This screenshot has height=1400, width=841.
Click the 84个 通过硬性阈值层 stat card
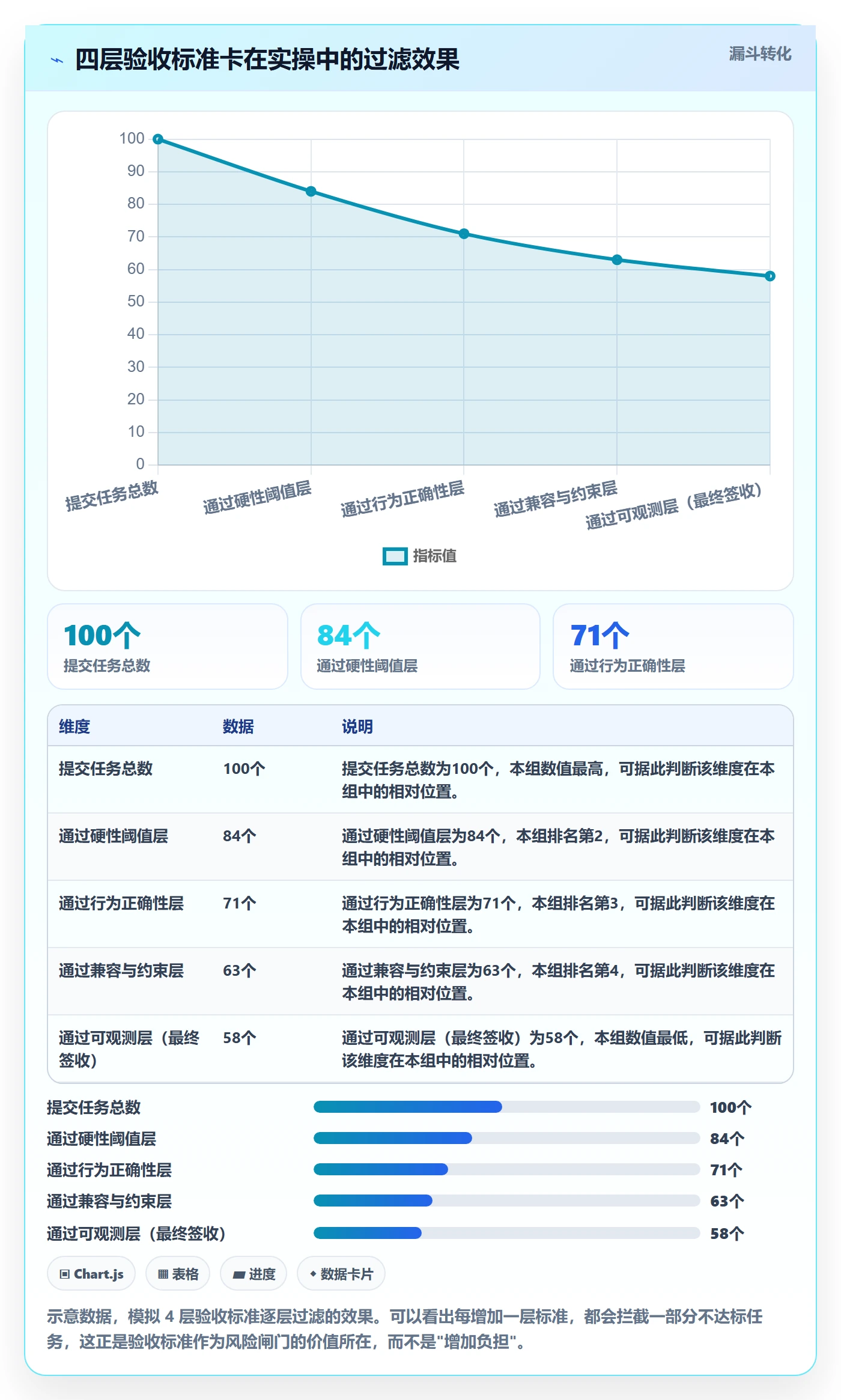[421, 647]
